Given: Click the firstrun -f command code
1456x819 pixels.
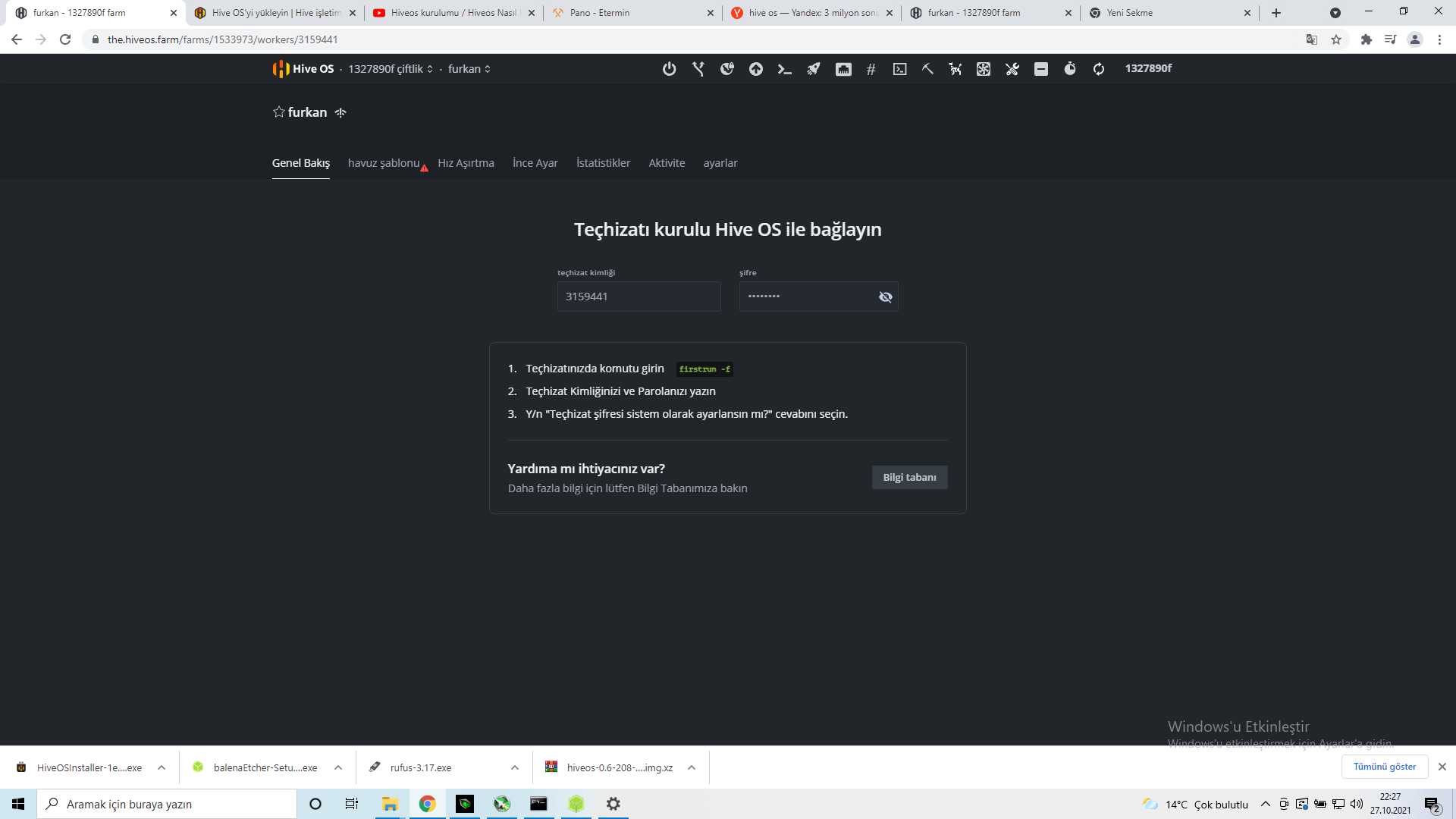Looking at the screenshot, I should (704, 369).
